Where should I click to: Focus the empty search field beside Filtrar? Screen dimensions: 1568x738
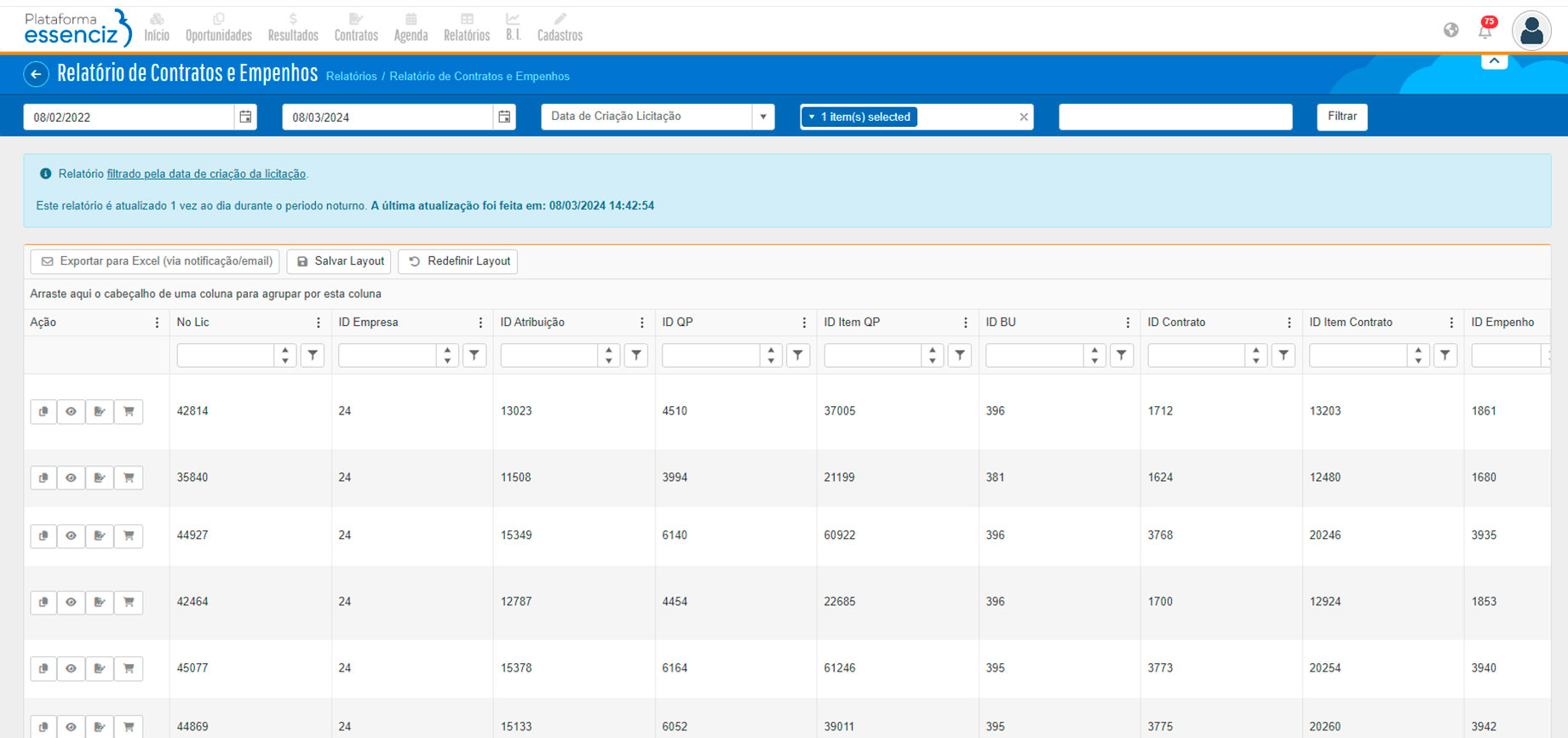(x=1175, y=117)
